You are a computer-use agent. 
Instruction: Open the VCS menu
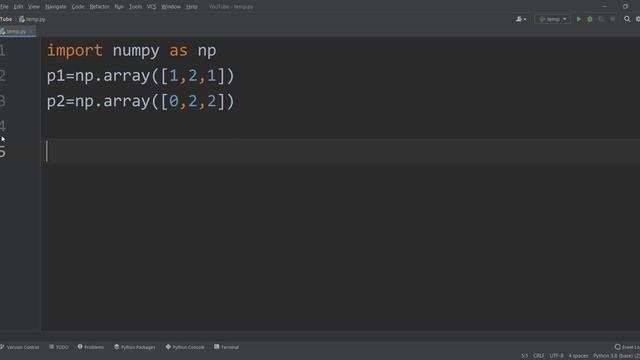(x=151, y=7)
